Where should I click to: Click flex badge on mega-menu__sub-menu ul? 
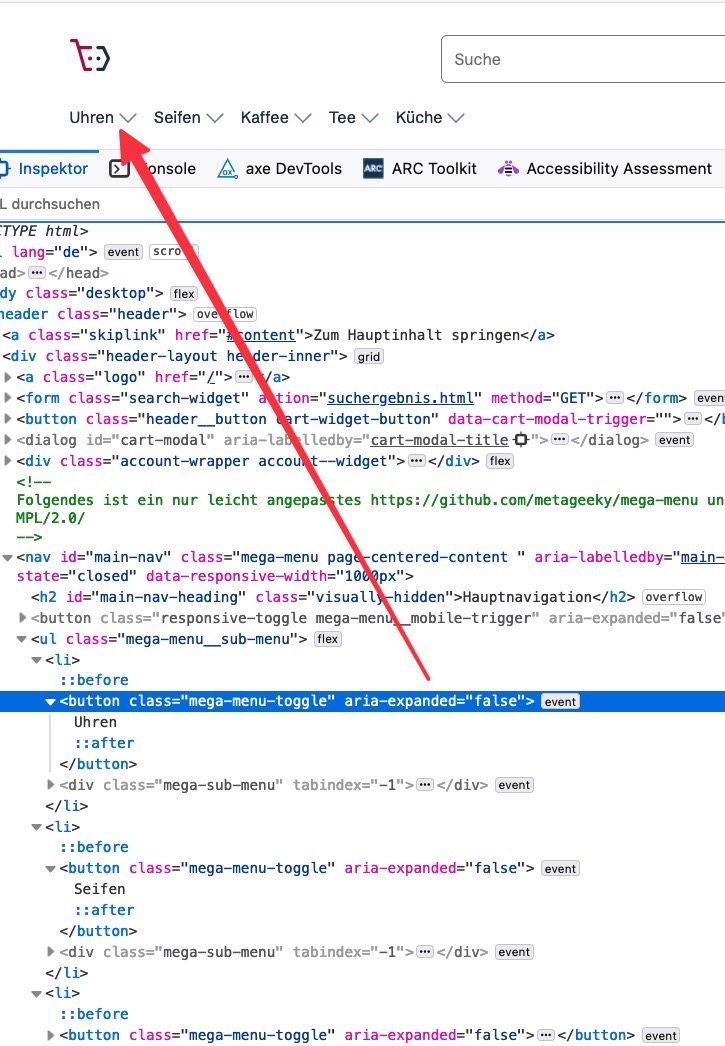[327, 639]
